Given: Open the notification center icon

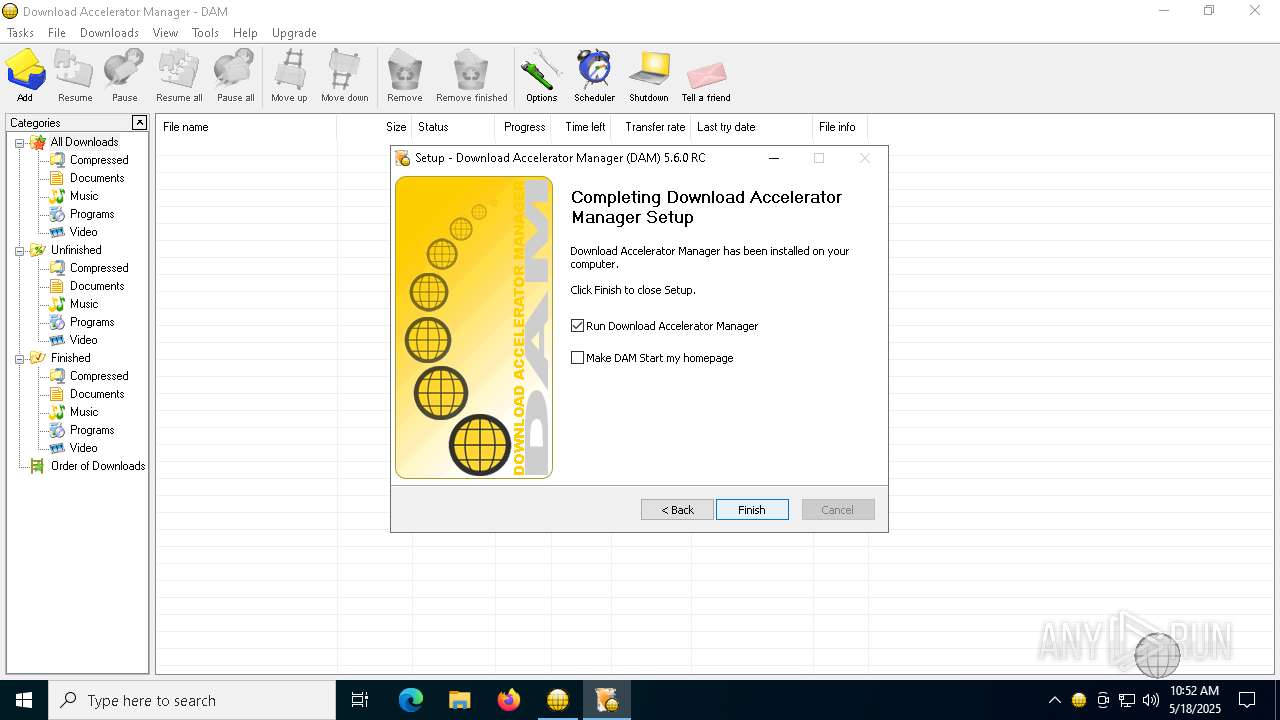Looking at the screenshot, I should point(1247,700).
